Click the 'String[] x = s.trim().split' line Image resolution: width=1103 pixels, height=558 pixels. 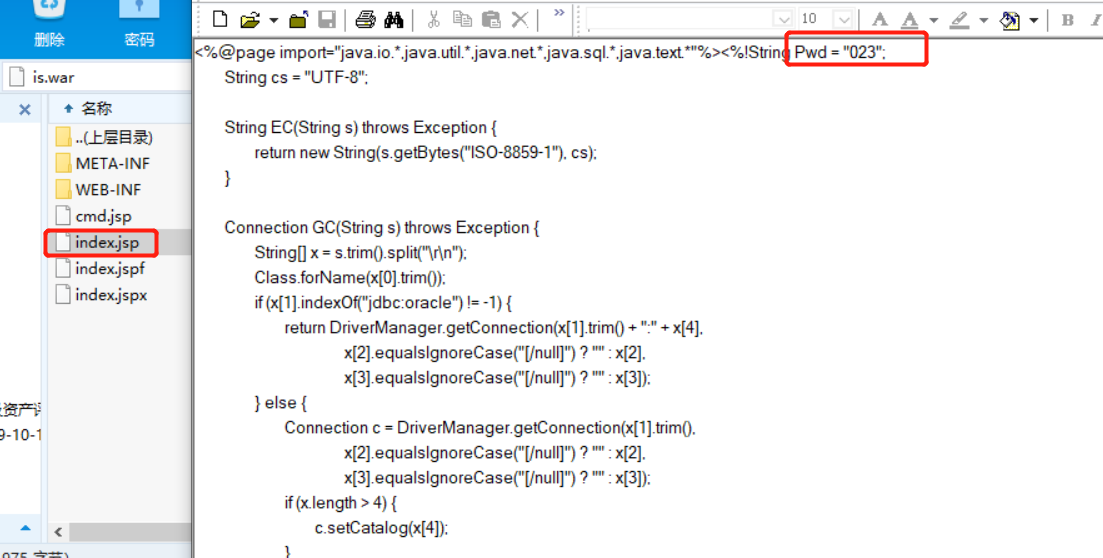point(361,253)
